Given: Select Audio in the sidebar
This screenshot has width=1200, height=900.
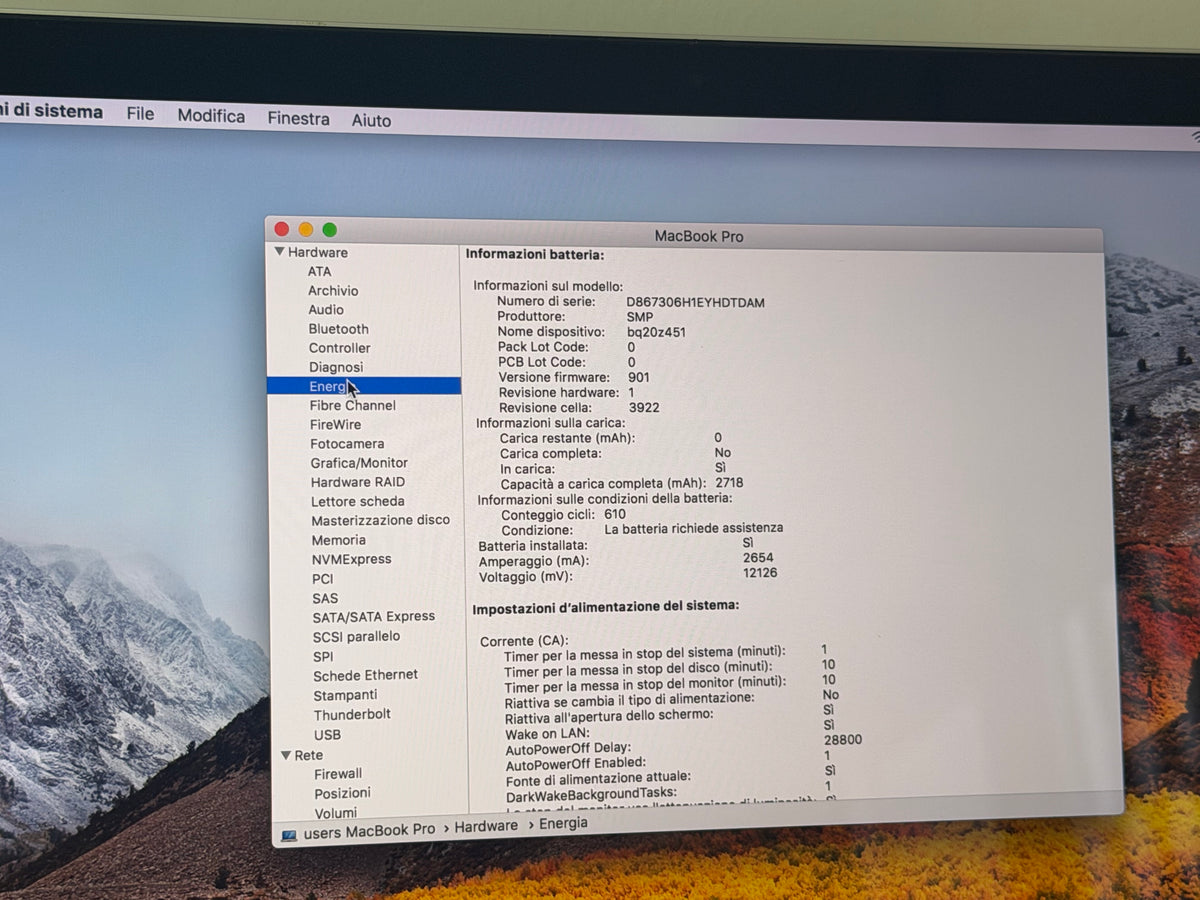Looking at the screenshot, I should pyautogui.click(x=326, y=309).
